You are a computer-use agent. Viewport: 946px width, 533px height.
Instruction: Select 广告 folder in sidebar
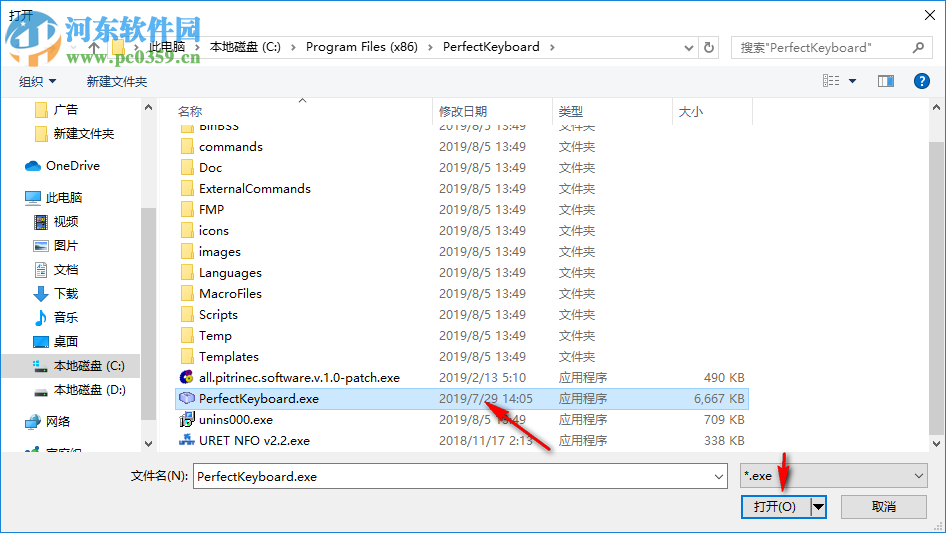(56, 110)
